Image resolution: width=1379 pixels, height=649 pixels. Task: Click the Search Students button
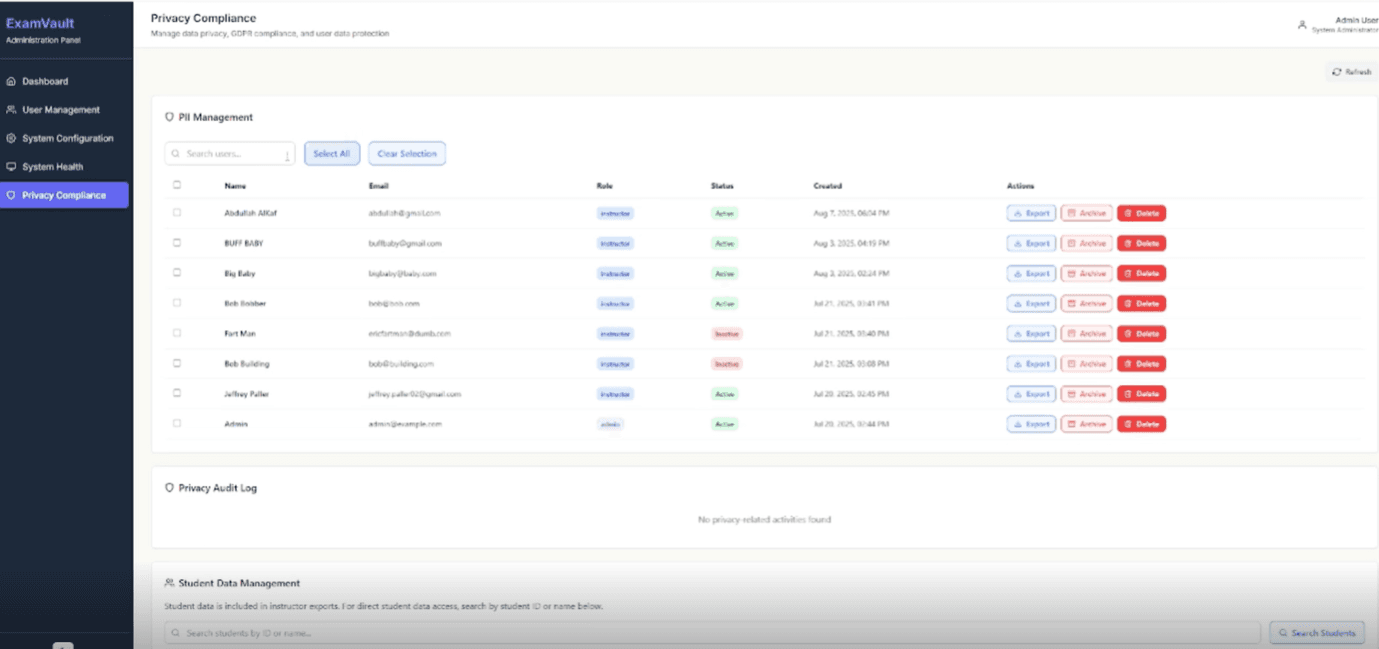point(1317,633)
